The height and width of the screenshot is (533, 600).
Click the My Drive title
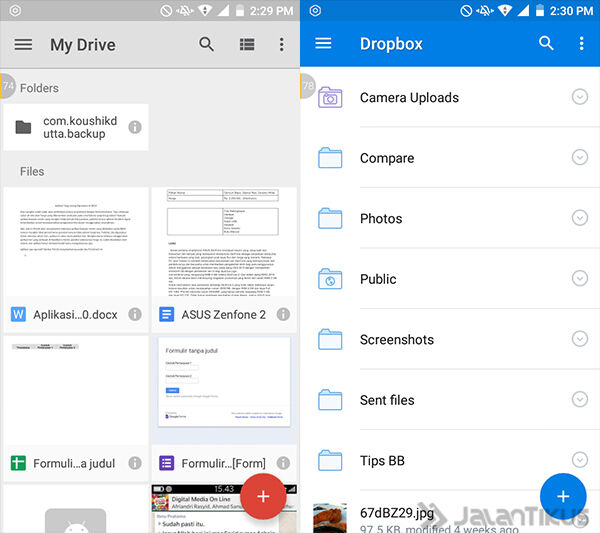[83, 45]
